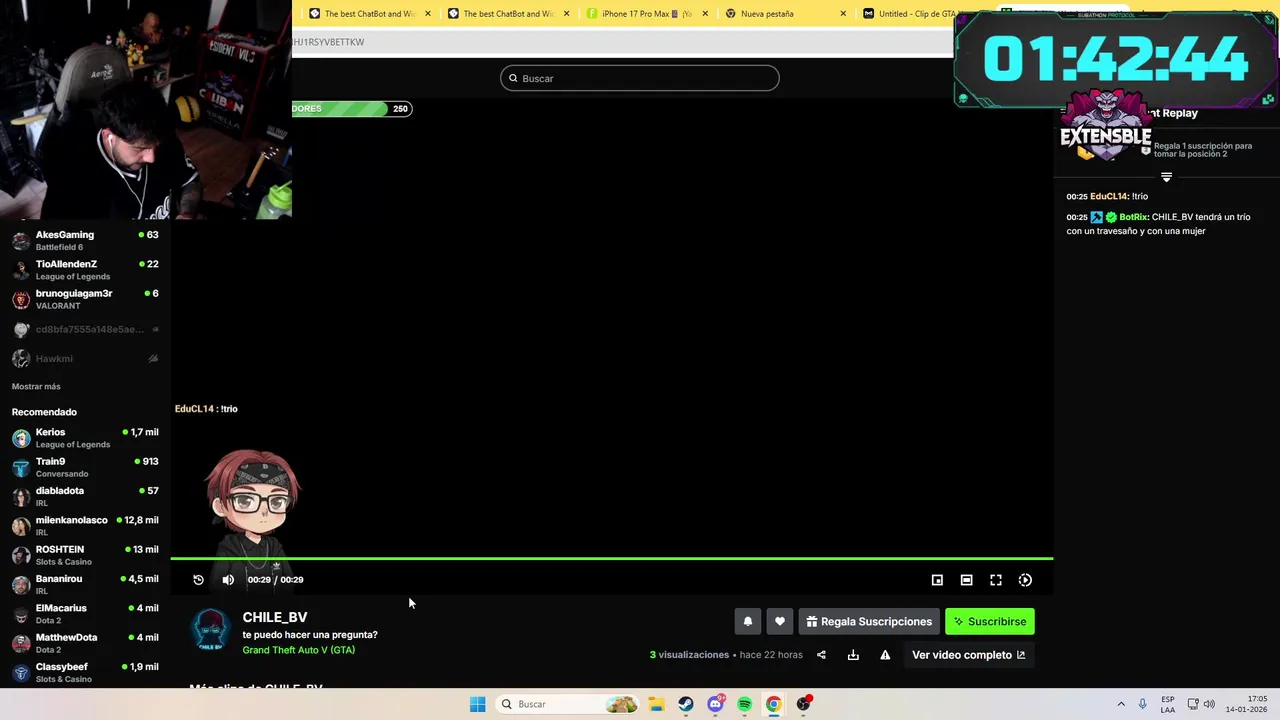Open the Windows Start menu
This screenshot has height=720, width=1280.
point(478,704)
